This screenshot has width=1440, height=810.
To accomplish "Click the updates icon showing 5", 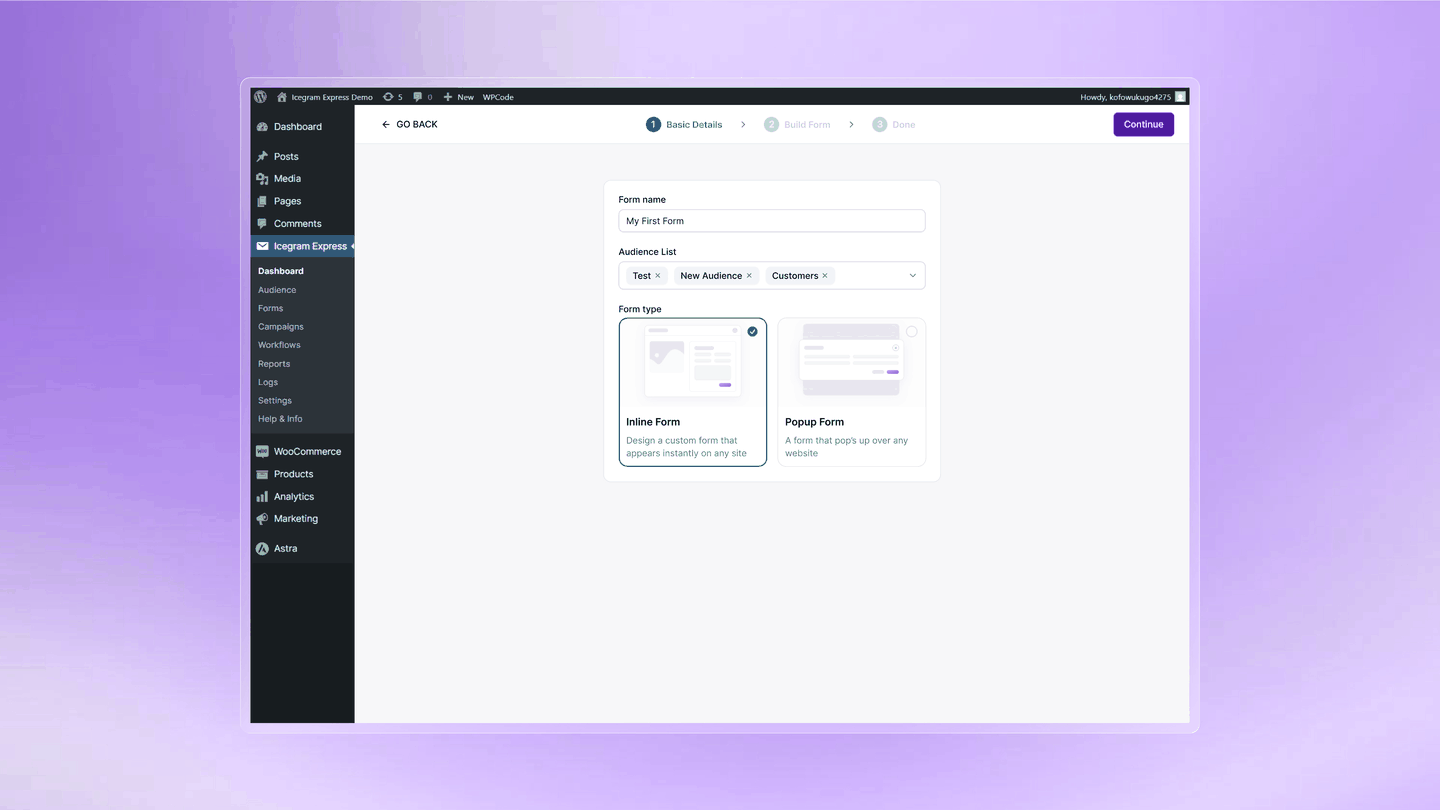I will [388, 97].
